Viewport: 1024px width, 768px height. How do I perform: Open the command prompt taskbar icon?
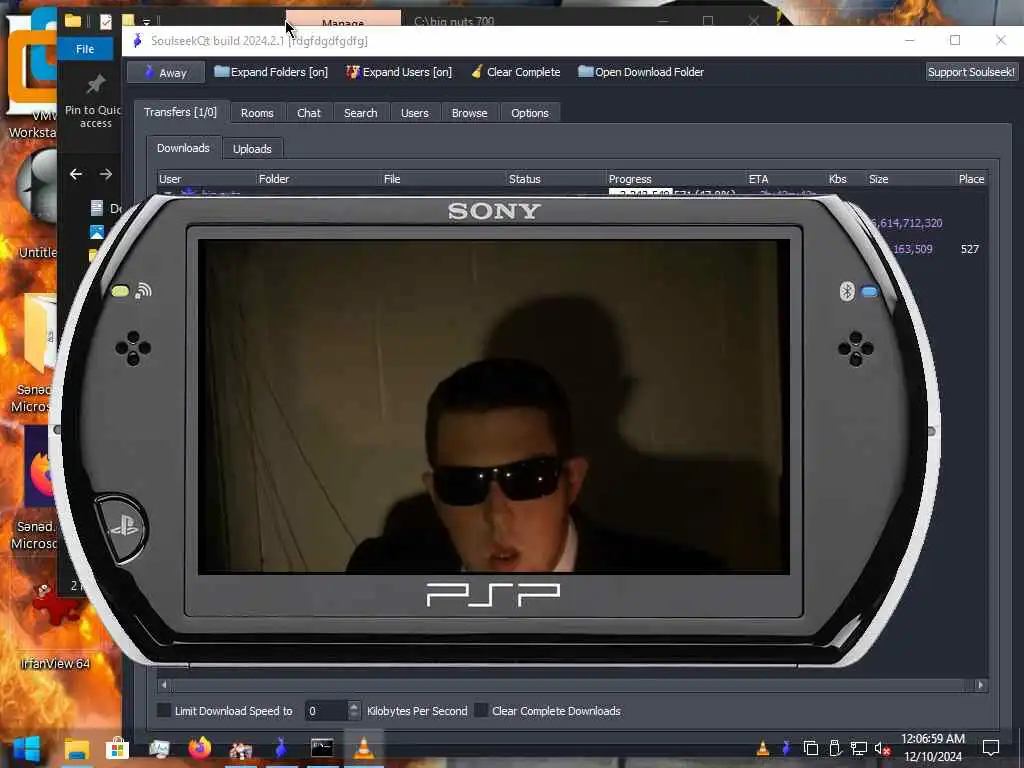coord(322,748)
